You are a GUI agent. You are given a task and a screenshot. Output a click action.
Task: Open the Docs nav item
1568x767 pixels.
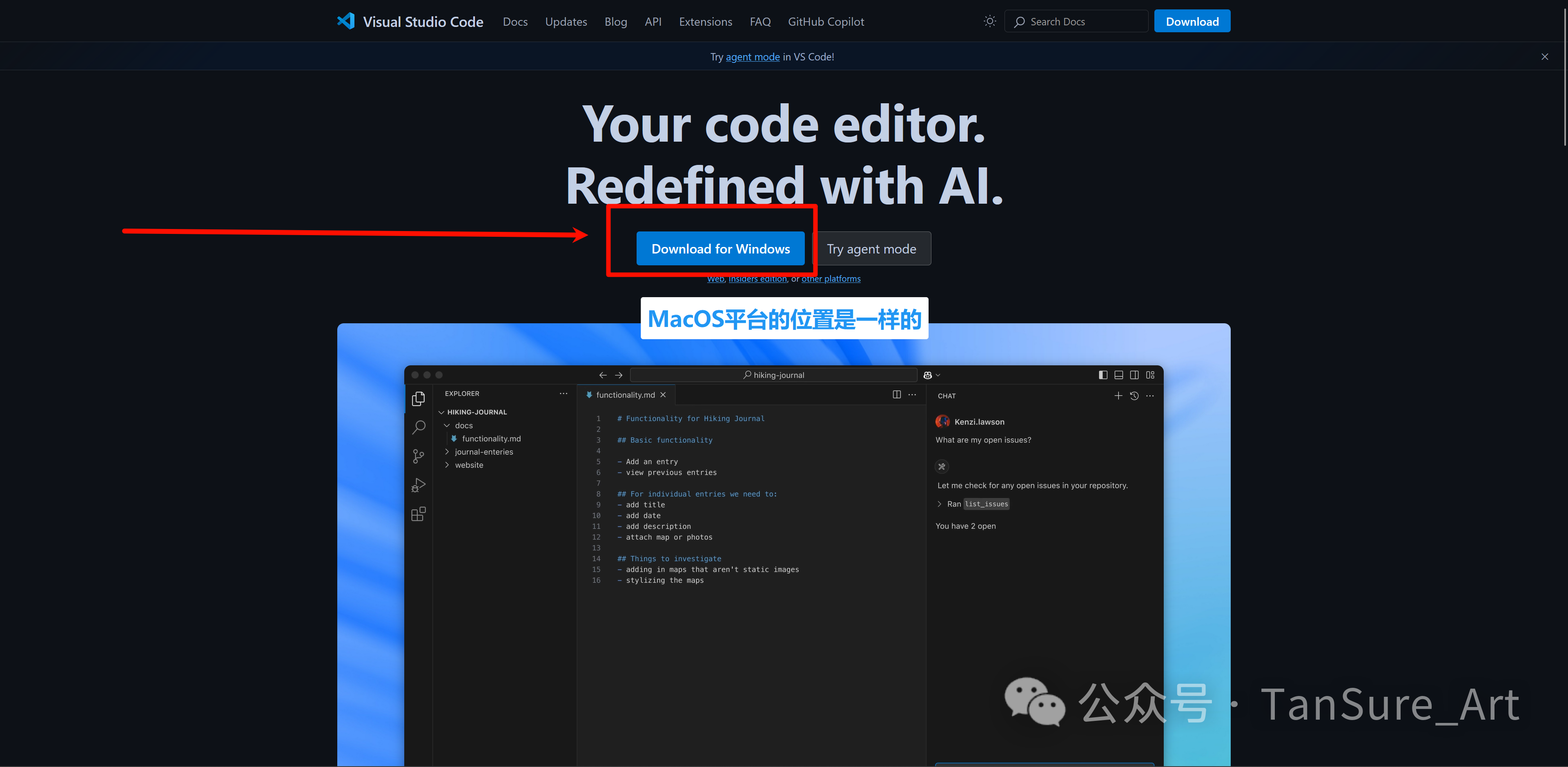tap(515, 22)
